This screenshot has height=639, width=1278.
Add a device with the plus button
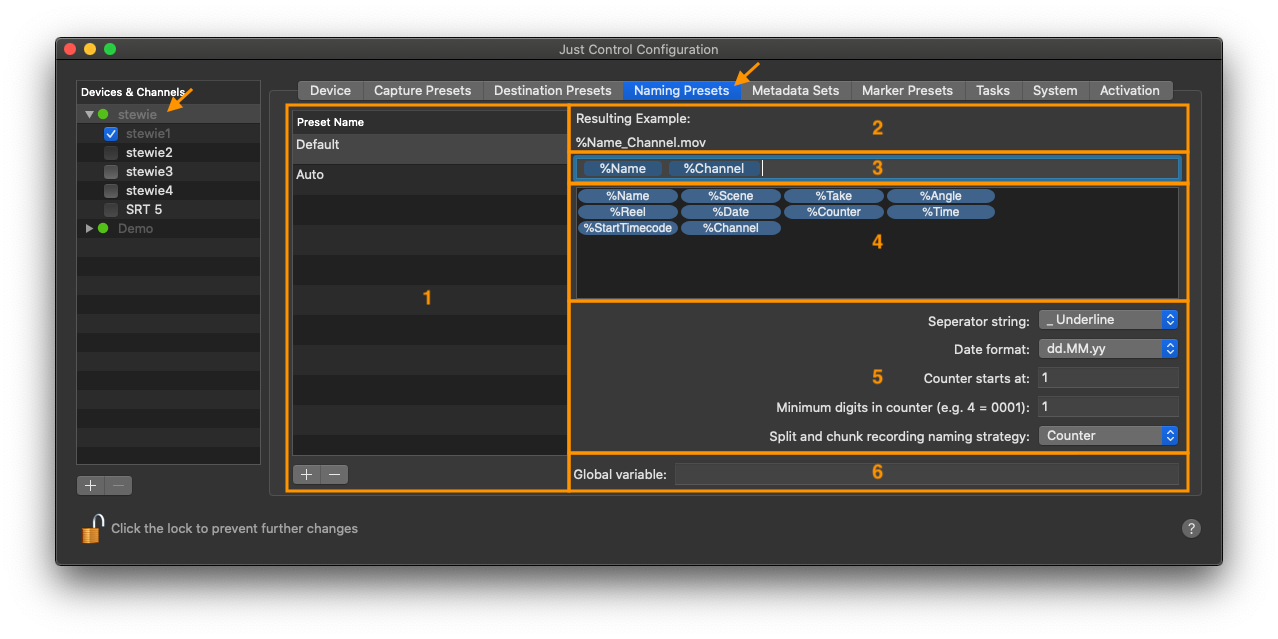click(x=91, y=485)
